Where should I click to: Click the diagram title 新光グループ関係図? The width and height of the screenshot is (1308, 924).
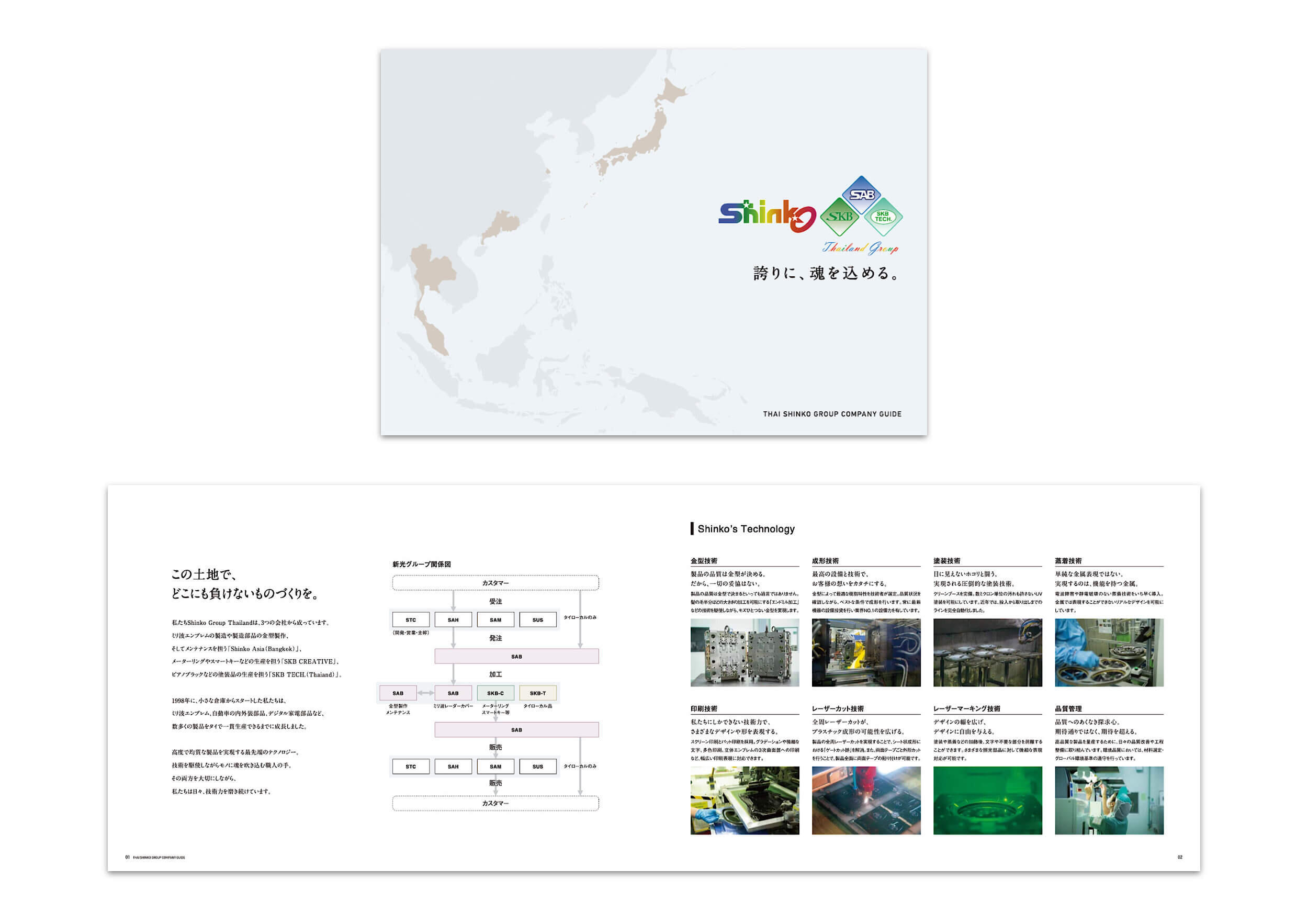[x=422, y=565]
